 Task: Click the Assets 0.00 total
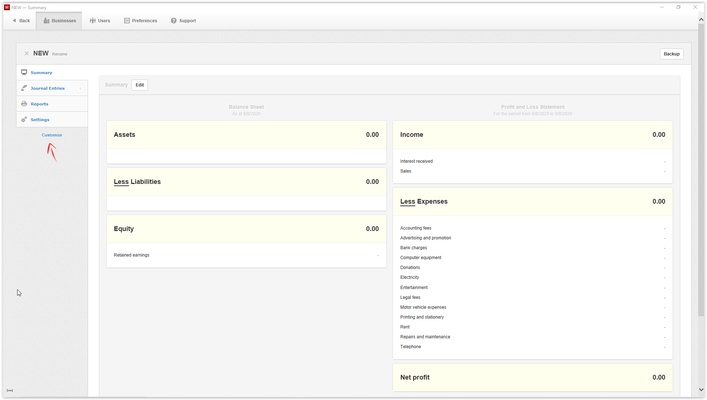372,134
